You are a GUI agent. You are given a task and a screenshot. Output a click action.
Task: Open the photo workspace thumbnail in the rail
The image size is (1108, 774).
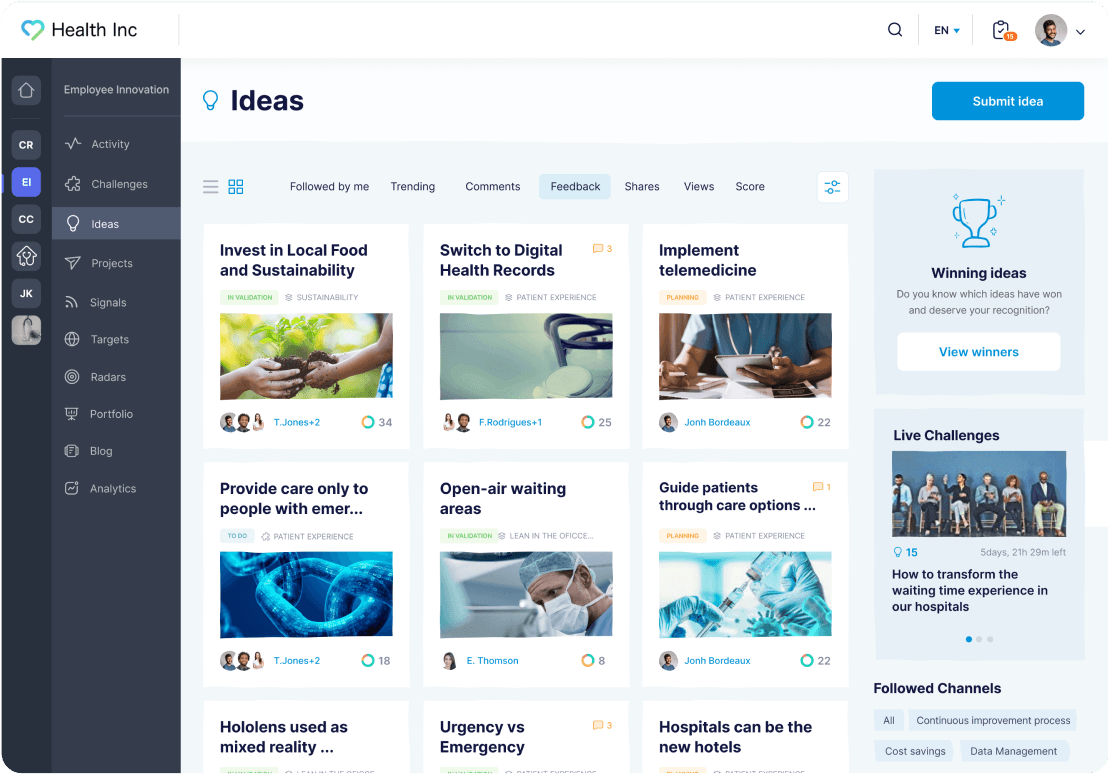click(x=26, y=330)
